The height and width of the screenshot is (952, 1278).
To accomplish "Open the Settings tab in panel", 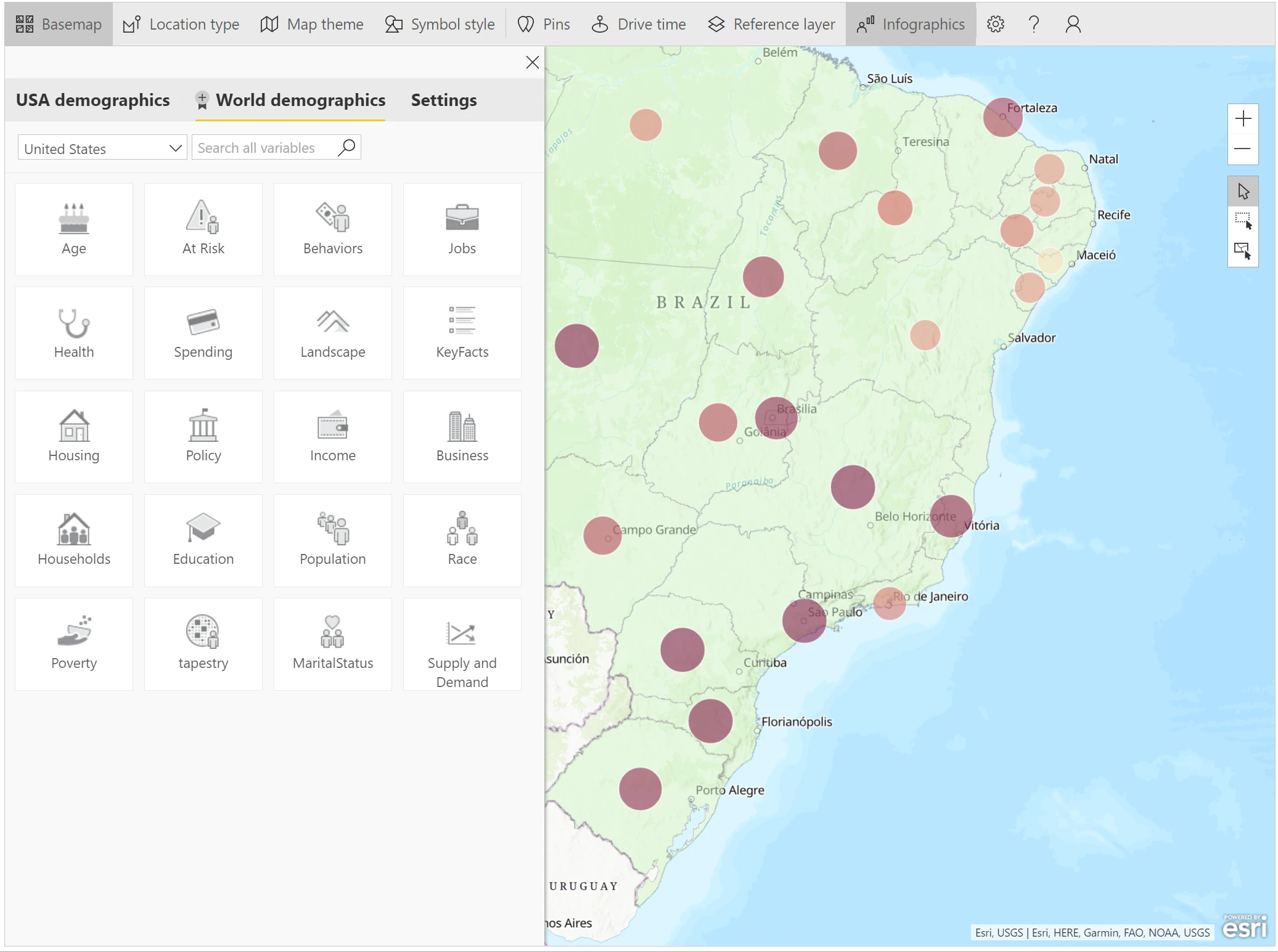I will 444,100.
